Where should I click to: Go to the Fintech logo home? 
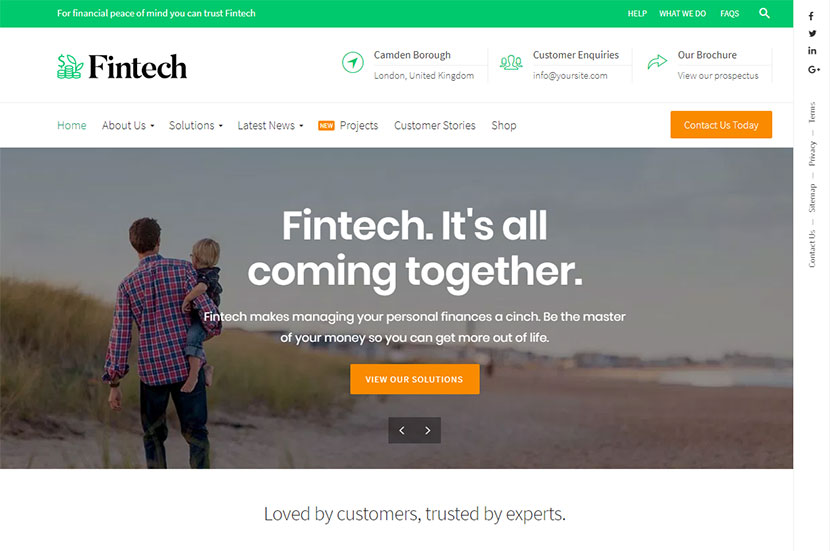122,67
